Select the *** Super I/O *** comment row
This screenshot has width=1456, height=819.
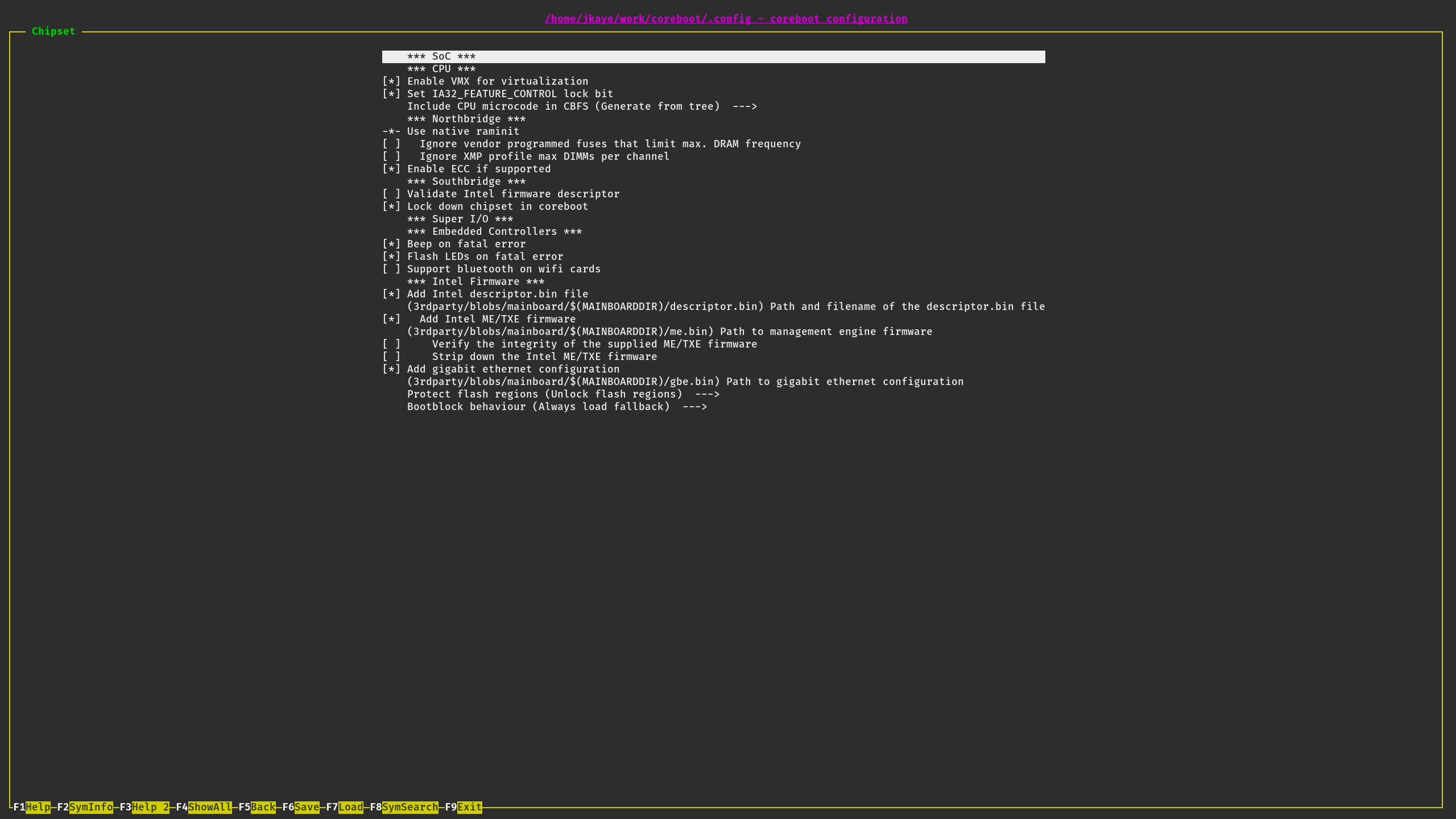click(x=460, y=219)
